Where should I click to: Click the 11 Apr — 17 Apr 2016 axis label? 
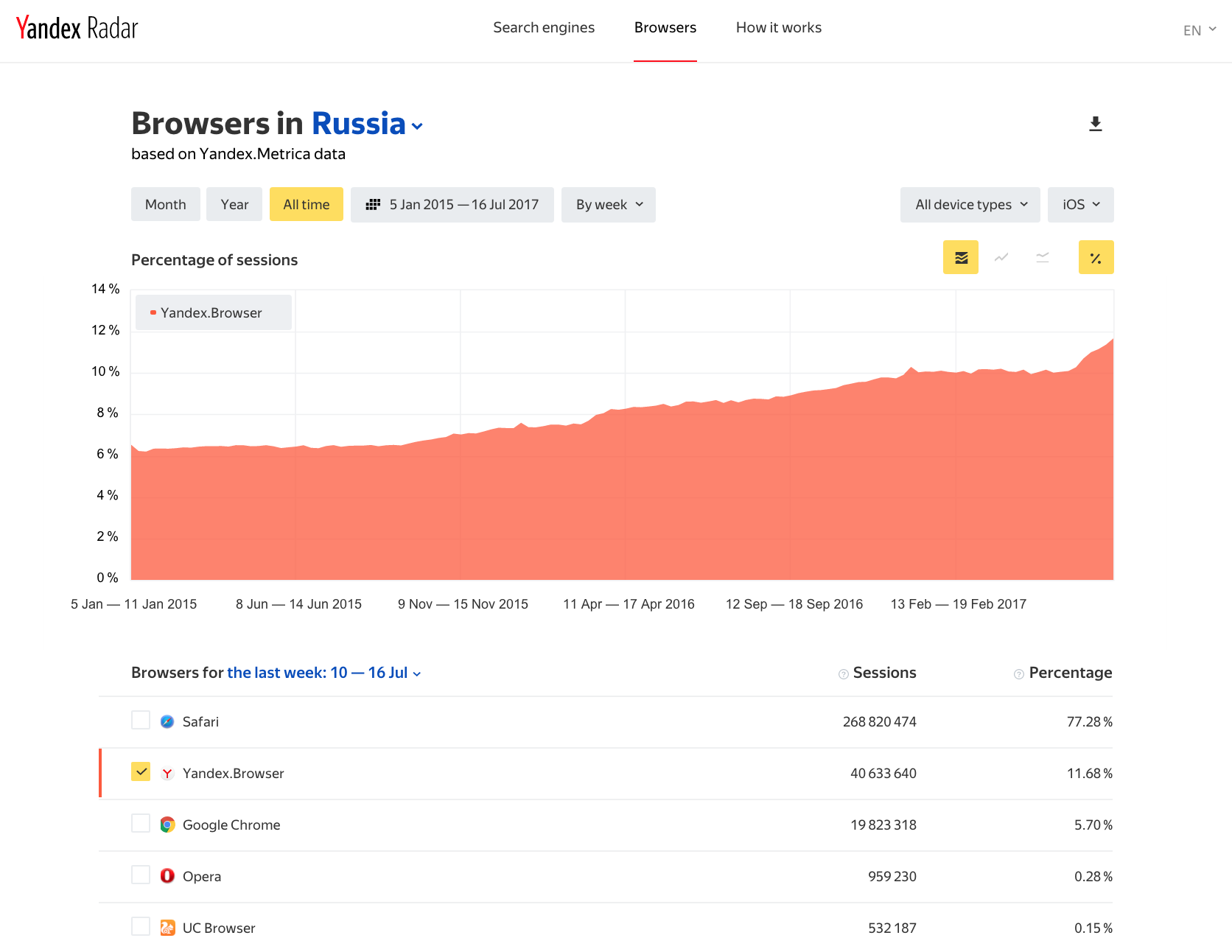point(629,604)
